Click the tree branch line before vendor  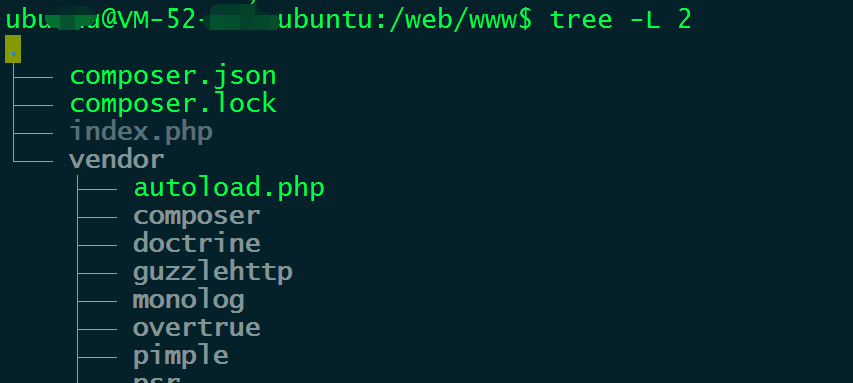(x=32, y=160)
